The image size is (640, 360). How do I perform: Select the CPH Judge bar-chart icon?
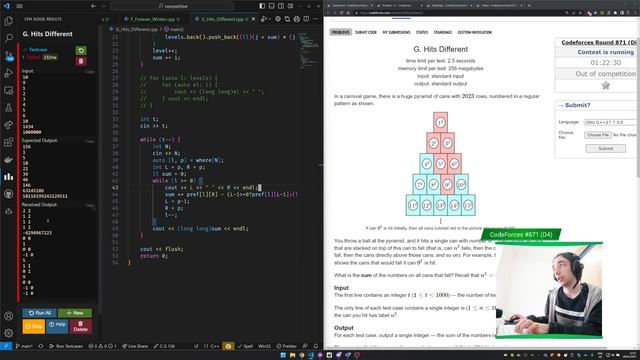pyautogui.click(x=9, y=177)
